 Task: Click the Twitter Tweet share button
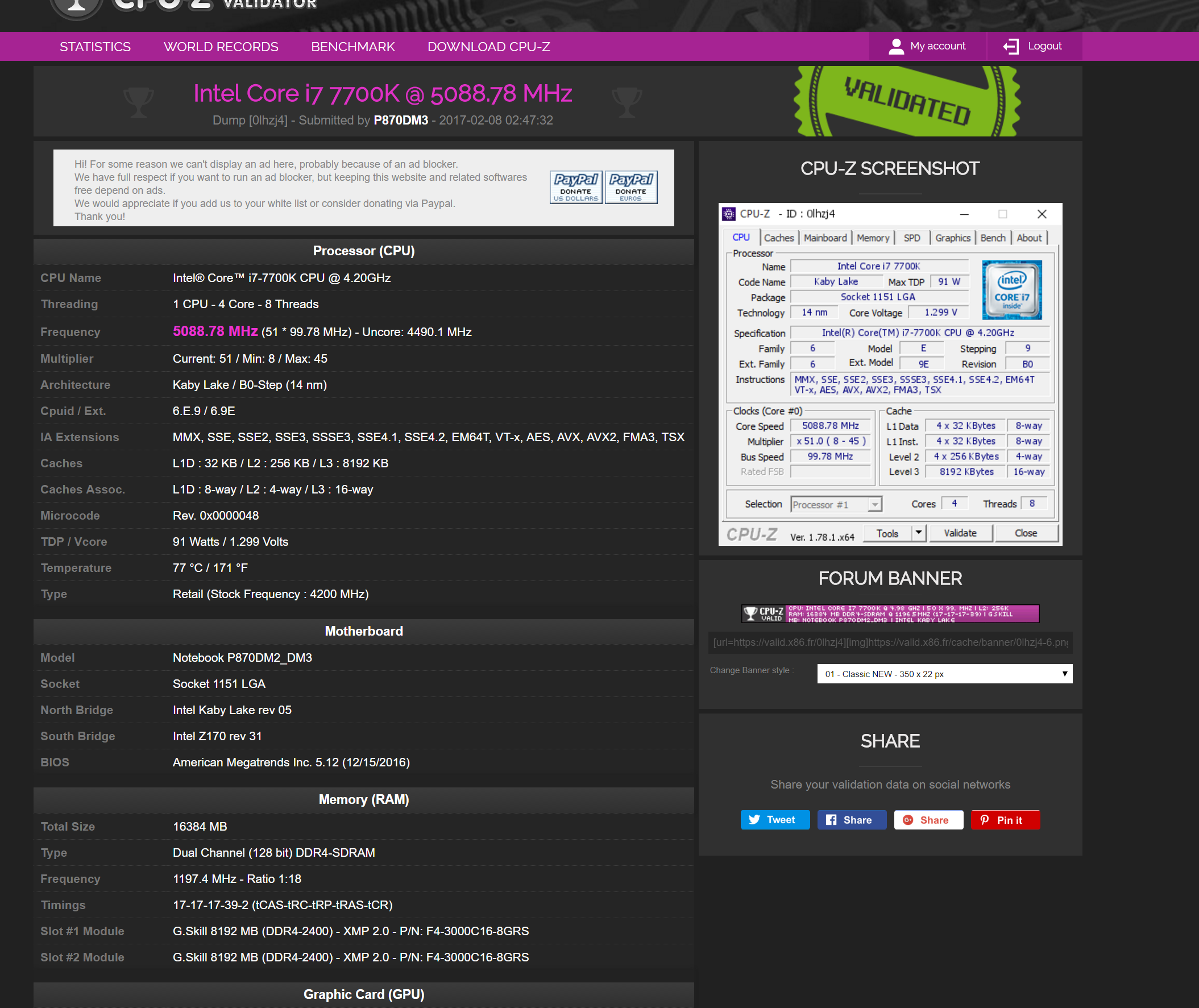click(x=774, y=819)
